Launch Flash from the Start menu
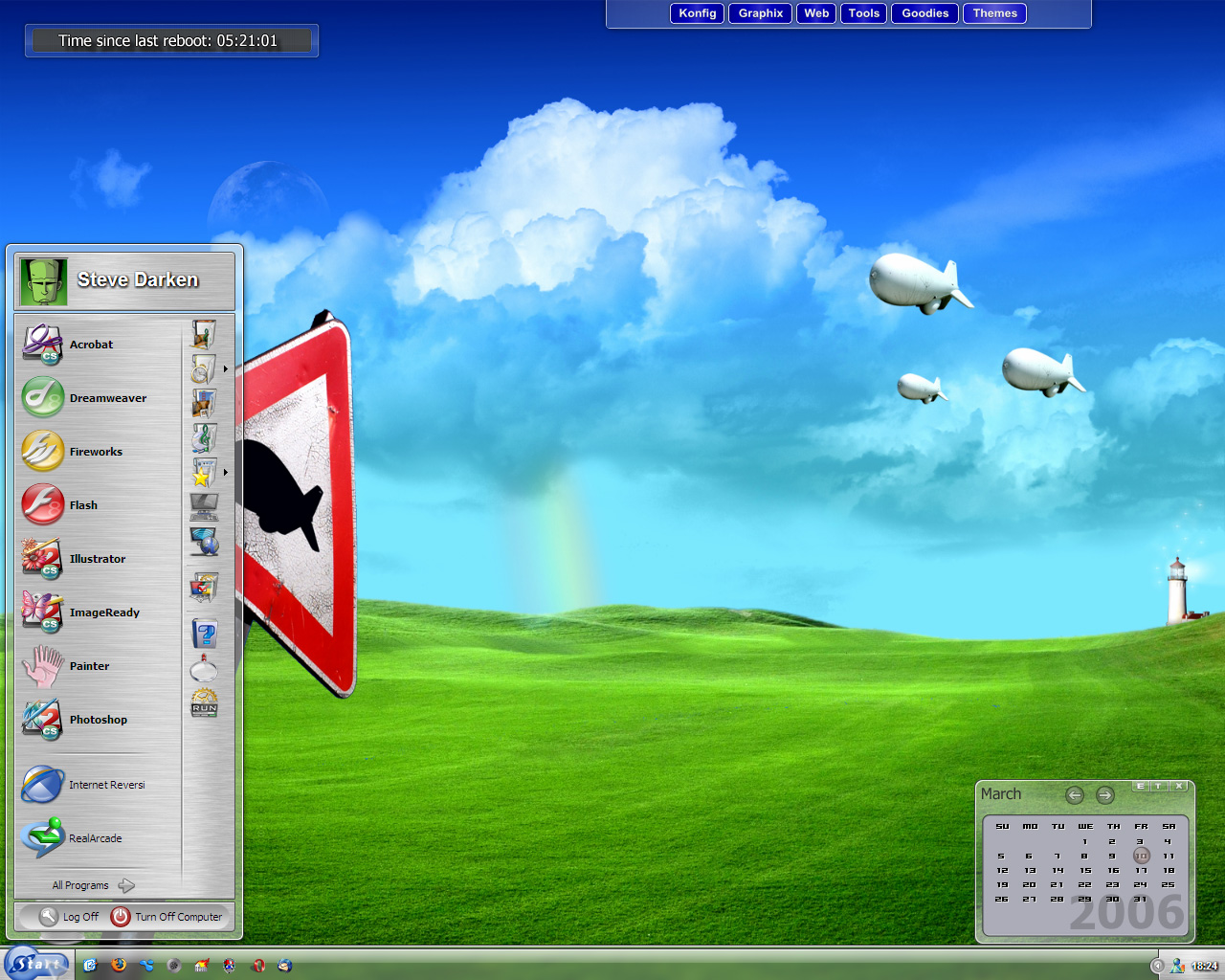The width and height of the screenshot is (1225, 980). tap(100, 505)
